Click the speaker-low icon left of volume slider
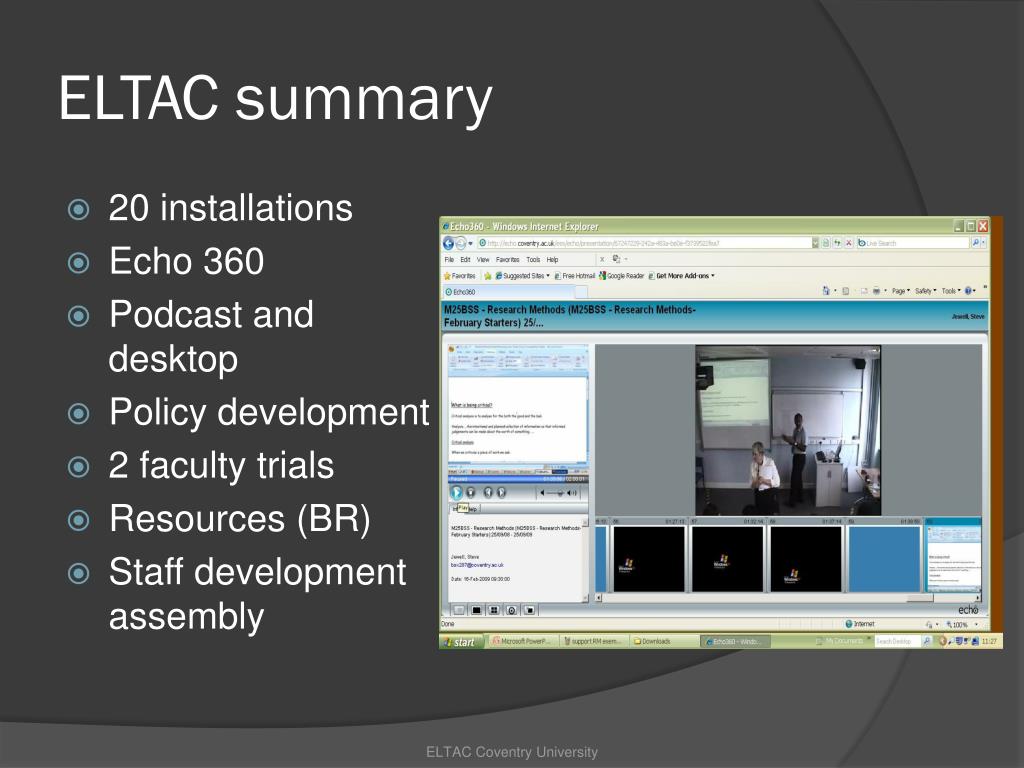The image size is (1024, 768). click(x=542, y=493)
